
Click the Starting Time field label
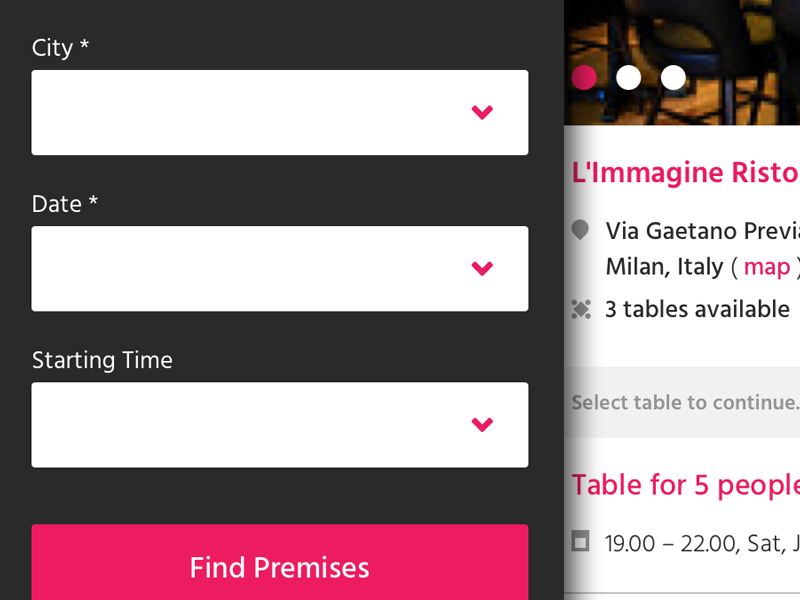click(102, 360)
